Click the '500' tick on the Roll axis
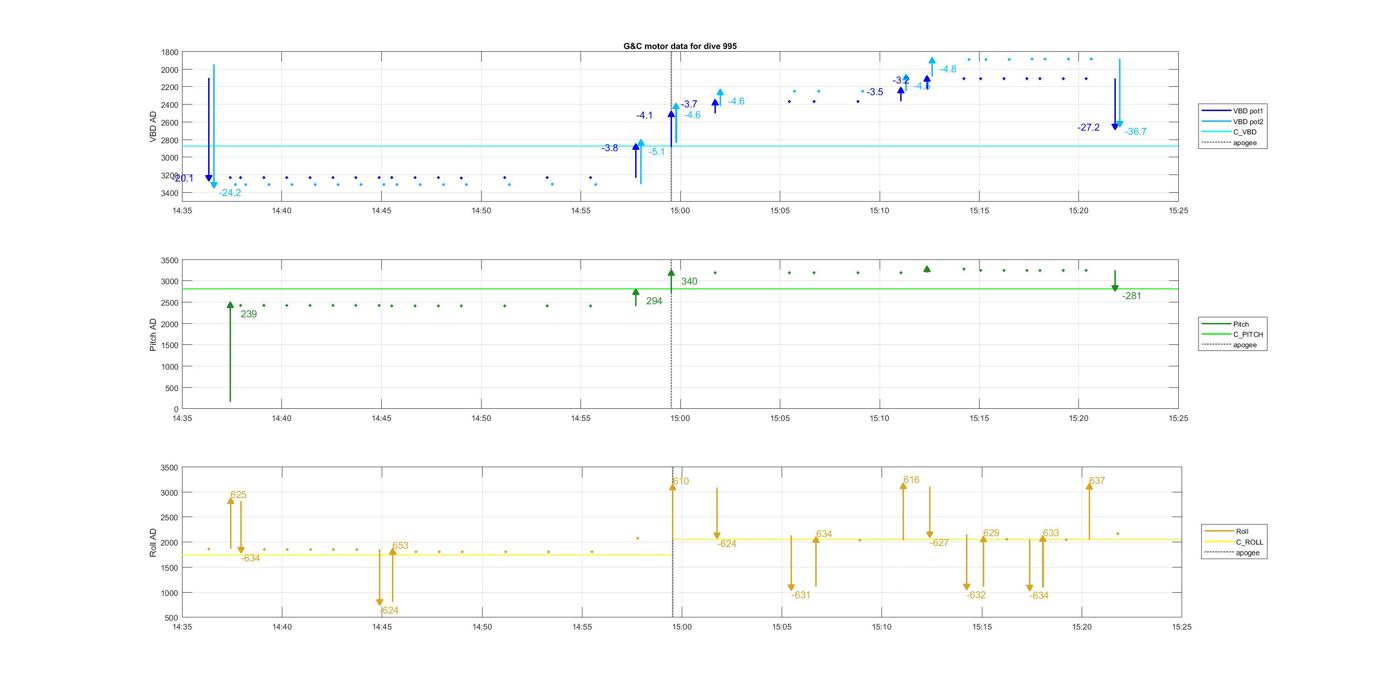 click(172, 618)
